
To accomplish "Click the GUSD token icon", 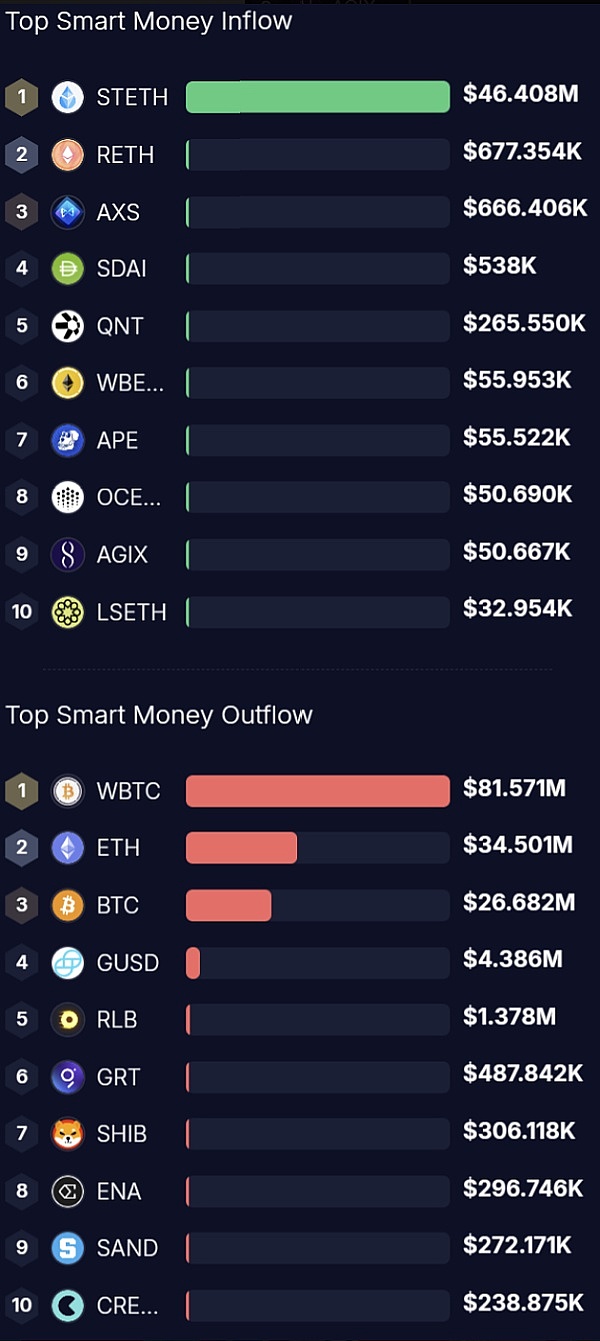I will 68,962.
